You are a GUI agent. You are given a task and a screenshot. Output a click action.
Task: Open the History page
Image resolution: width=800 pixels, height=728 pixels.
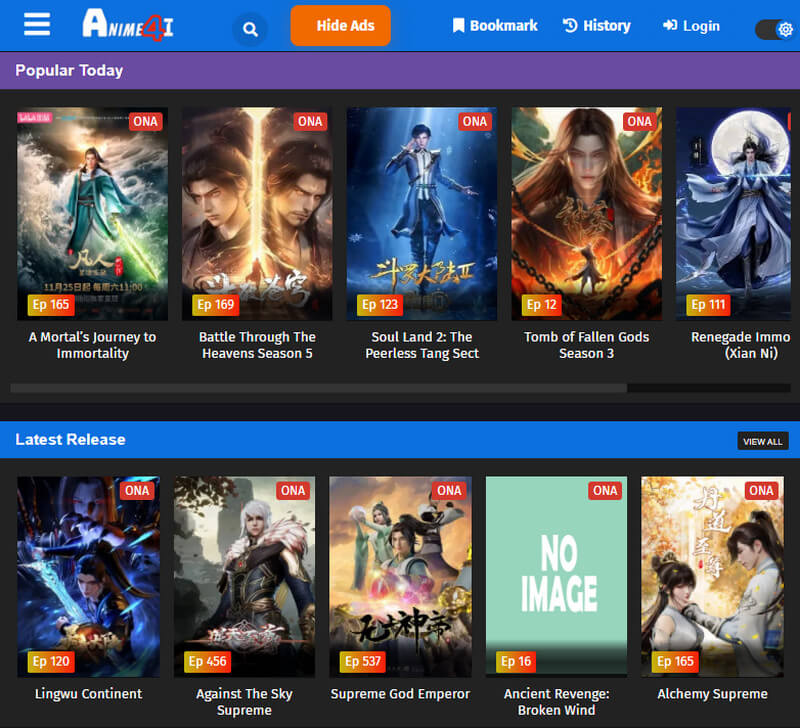pos(596,26)
